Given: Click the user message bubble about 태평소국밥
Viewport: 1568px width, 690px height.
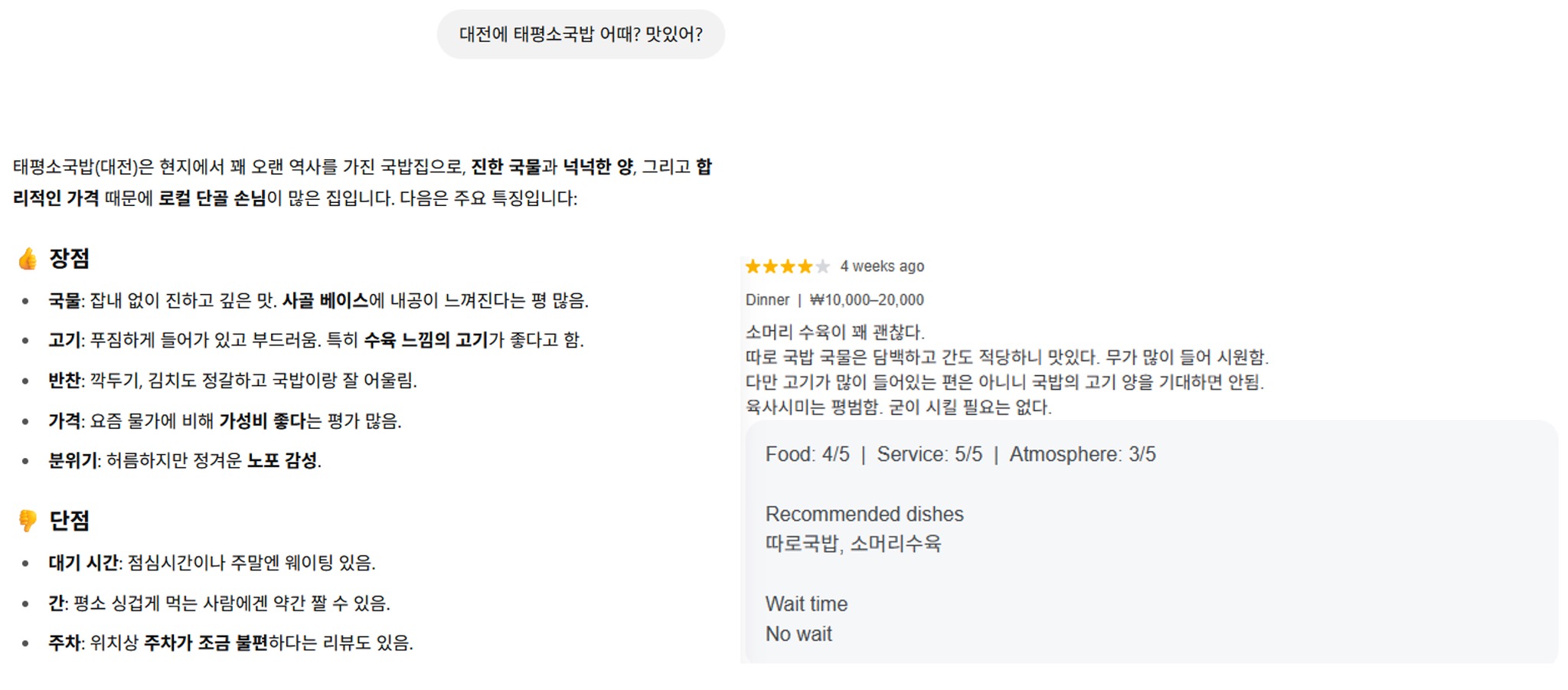Looking at the screenshot, I should click(580, 34).
